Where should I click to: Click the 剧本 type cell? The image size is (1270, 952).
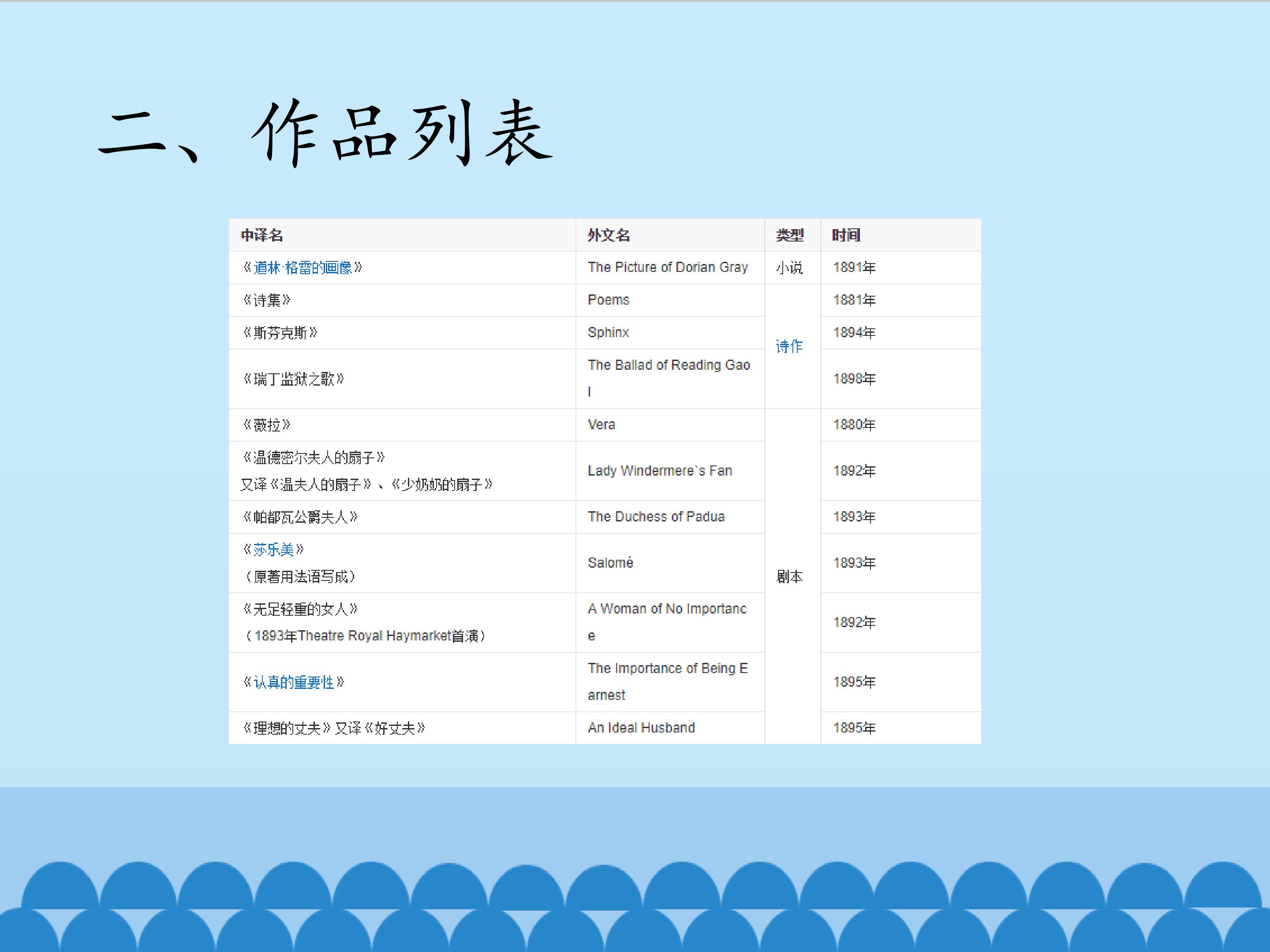coord(789,576)
